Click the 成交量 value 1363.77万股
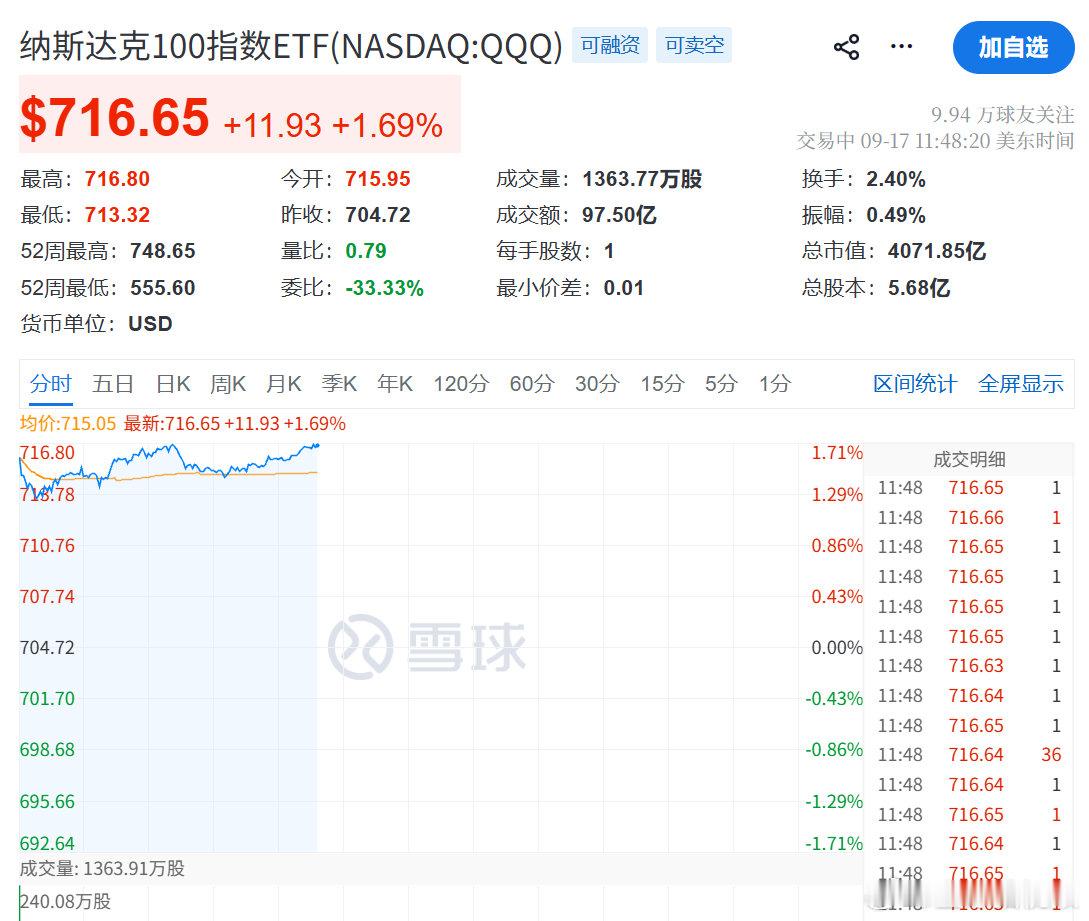Image resolution: width=1089 pixels, height=921 pixels. [x=642, y=179]
